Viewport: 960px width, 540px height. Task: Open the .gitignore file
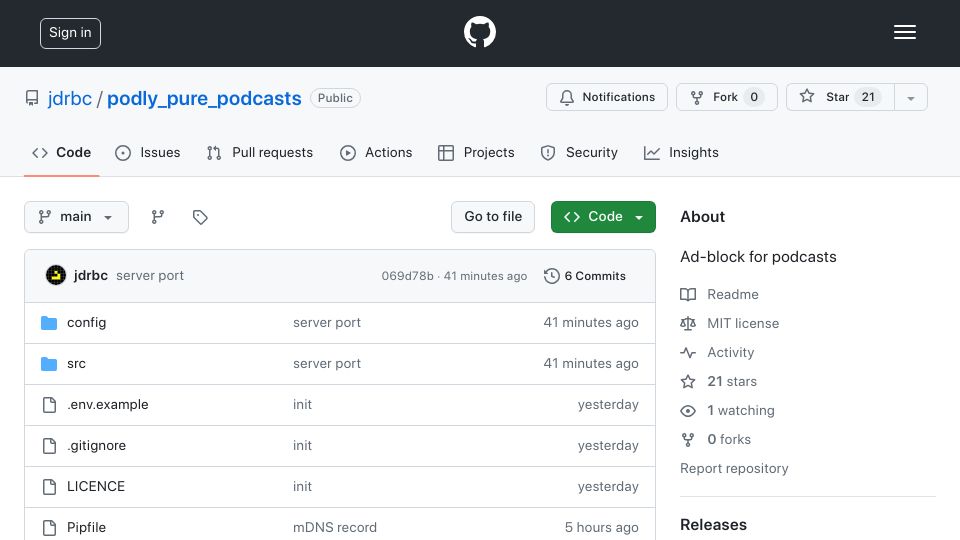pyautogui.click(x=97, y=446)
